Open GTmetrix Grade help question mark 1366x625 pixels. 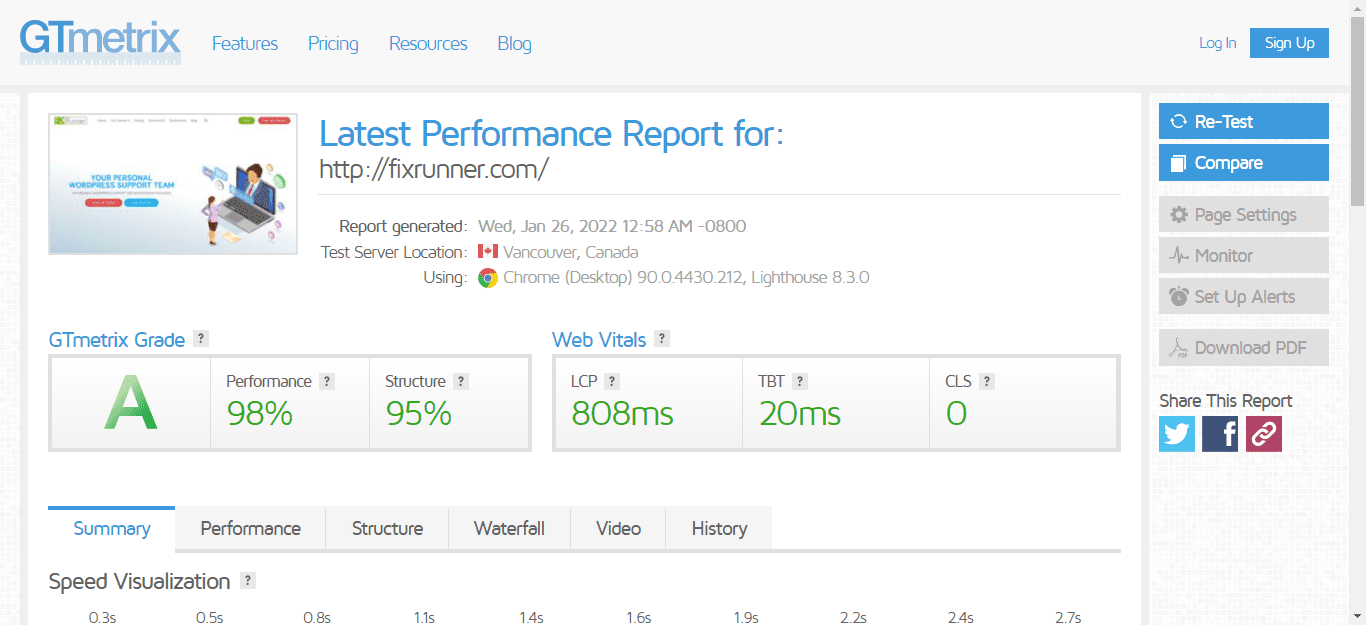201,339
